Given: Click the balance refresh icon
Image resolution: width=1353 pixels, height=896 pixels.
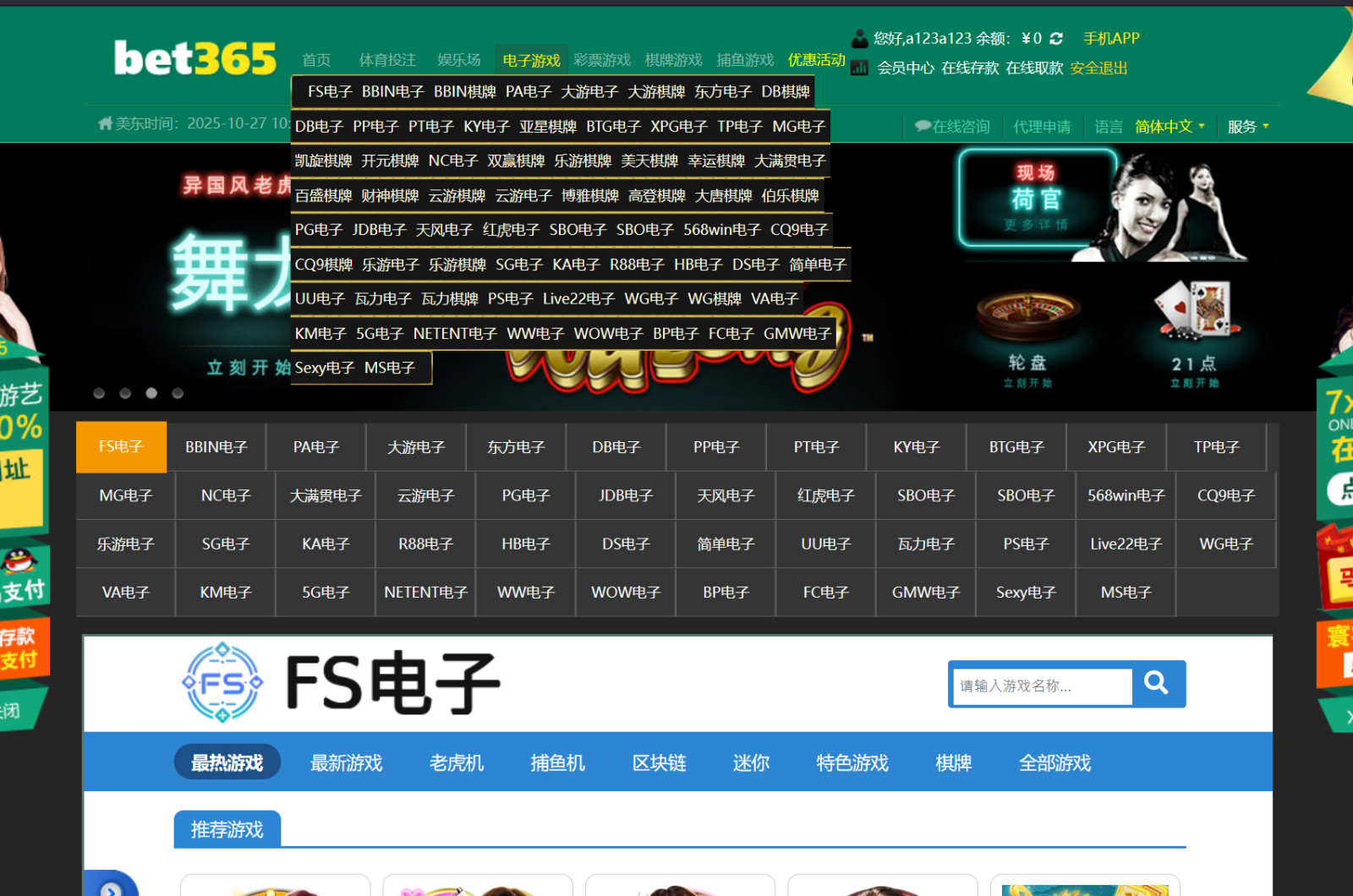Looking at the screenshot, I should click(x=1056, y=39).
